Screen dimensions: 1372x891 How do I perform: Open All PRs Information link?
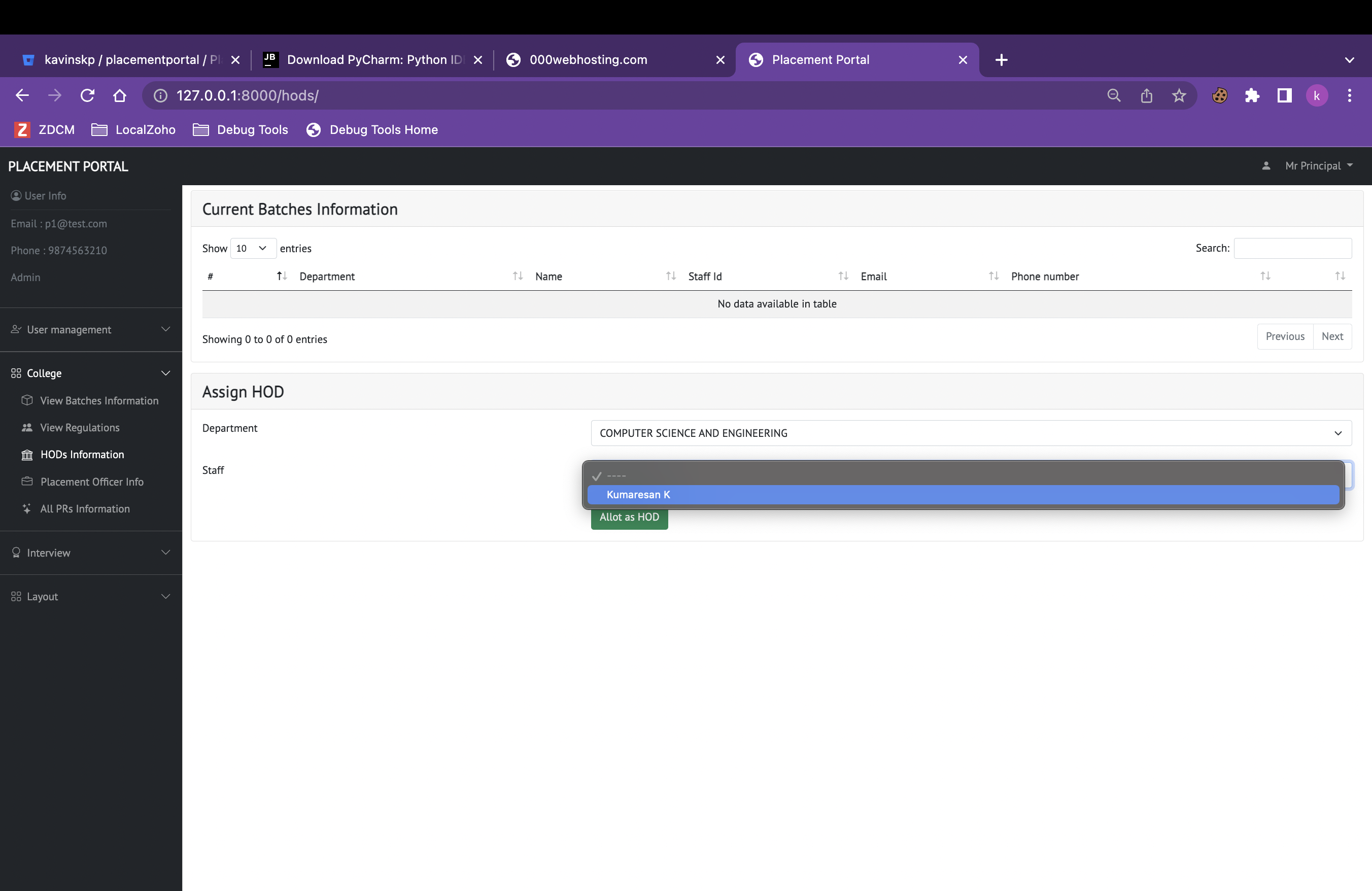coord(85,509)
